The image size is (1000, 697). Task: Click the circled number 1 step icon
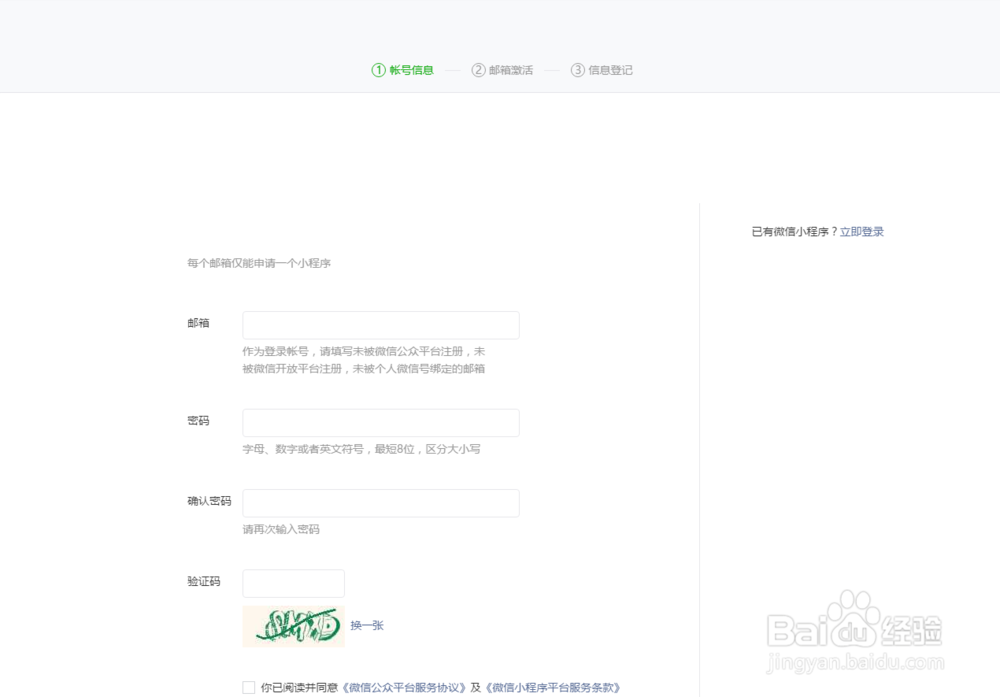click(x=378, y=70)
